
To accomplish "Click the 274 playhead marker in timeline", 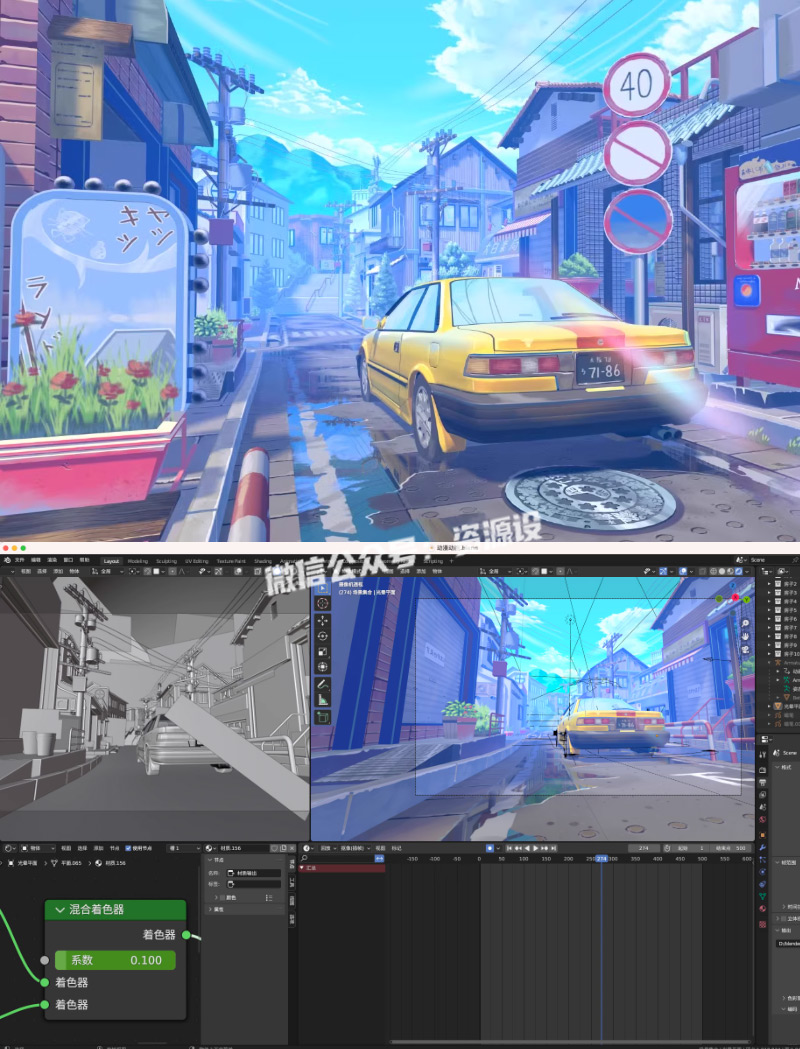I will (x=601, y=858).
